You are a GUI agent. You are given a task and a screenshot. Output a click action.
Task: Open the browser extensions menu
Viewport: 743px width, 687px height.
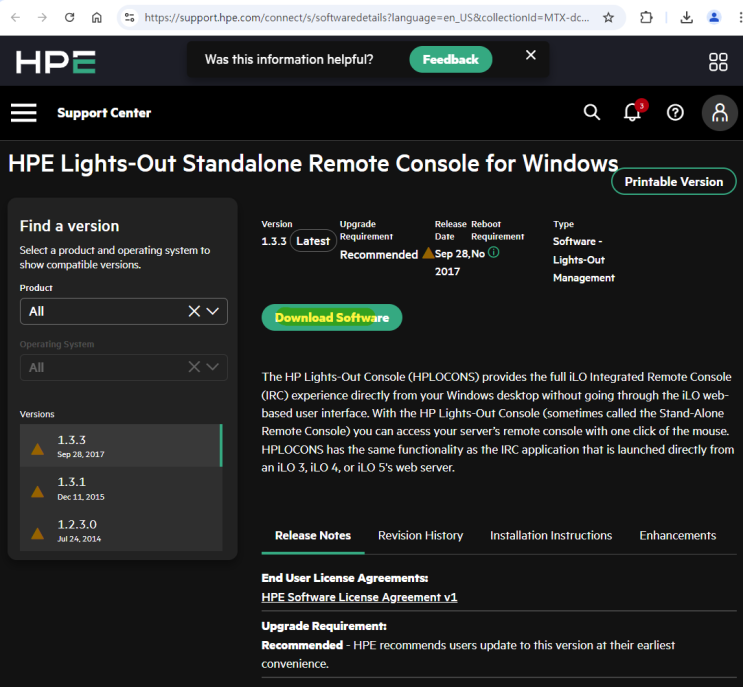pos(646,18)
